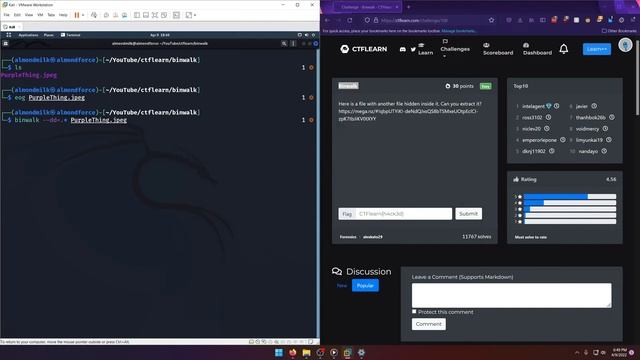Click VMware manage snapshots icon
Image resolution: width=640 pixels, height=360 pixels.
pyautogui.click(x=124, y=15)
